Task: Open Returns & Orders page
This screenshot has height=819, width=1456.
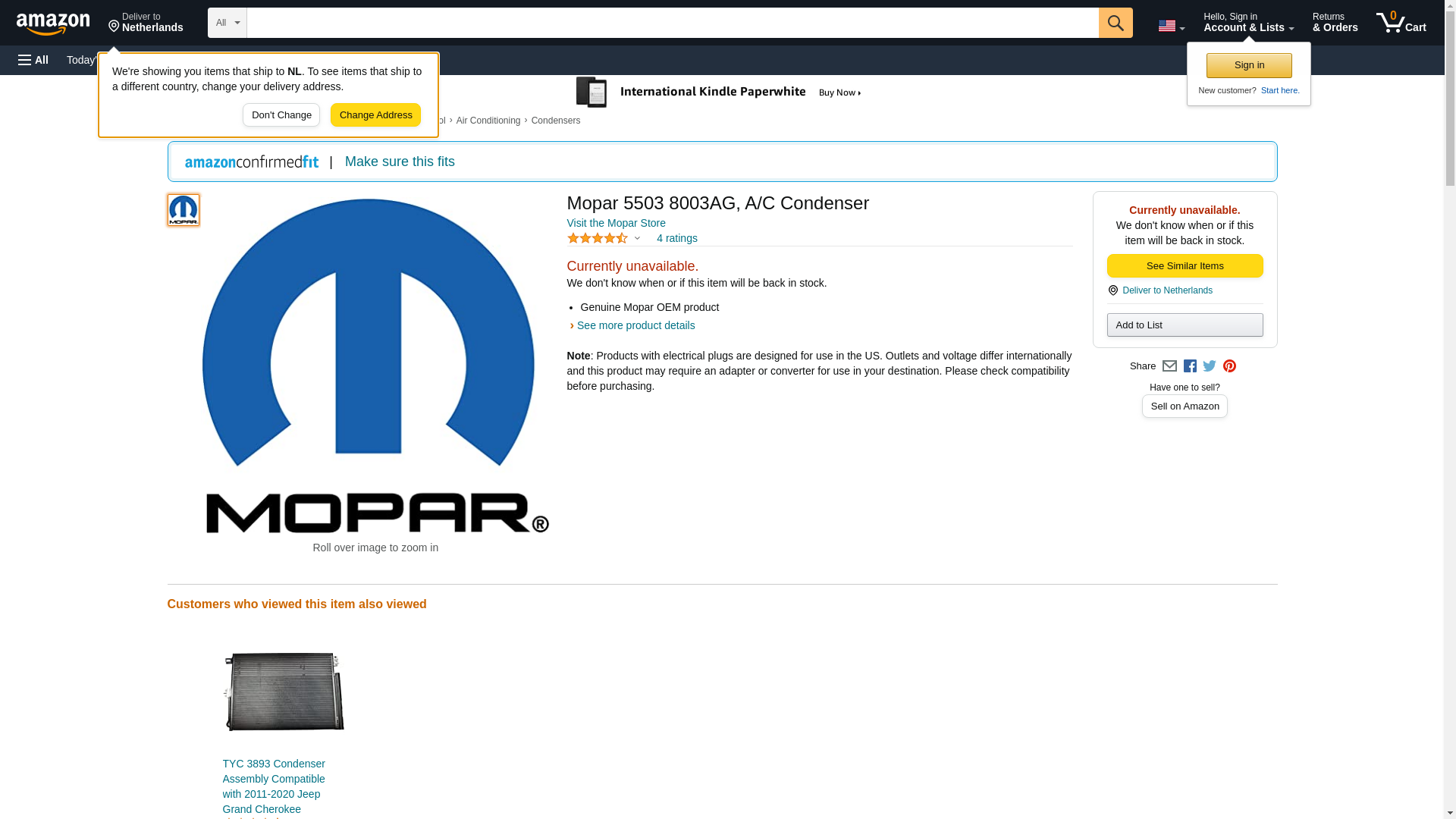Action: [x=1335, y=23]
